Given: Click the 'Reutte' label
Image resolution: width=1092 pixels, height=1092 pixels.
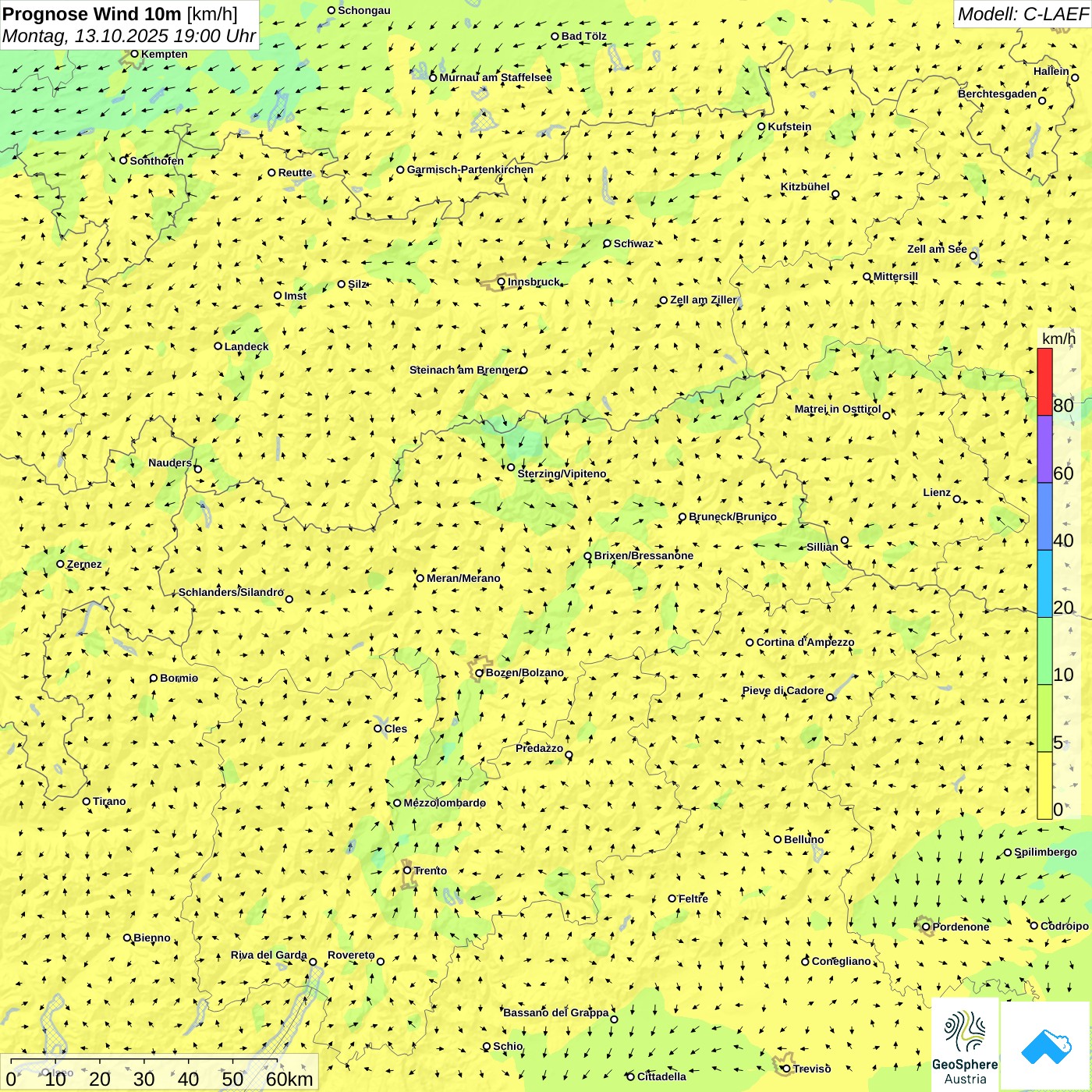Looking at the screenshot, I should click(295, 172).
